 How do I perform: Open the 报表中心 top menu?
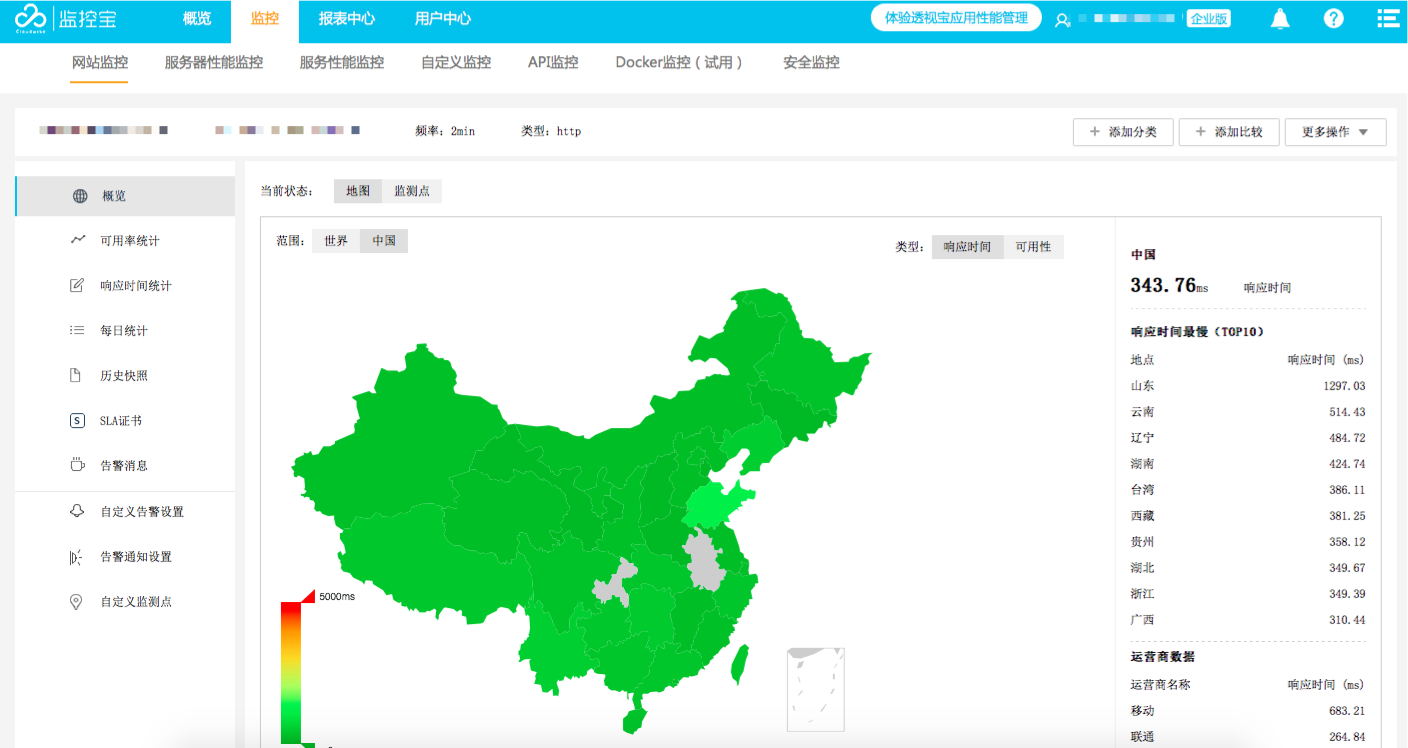(346, 19)
